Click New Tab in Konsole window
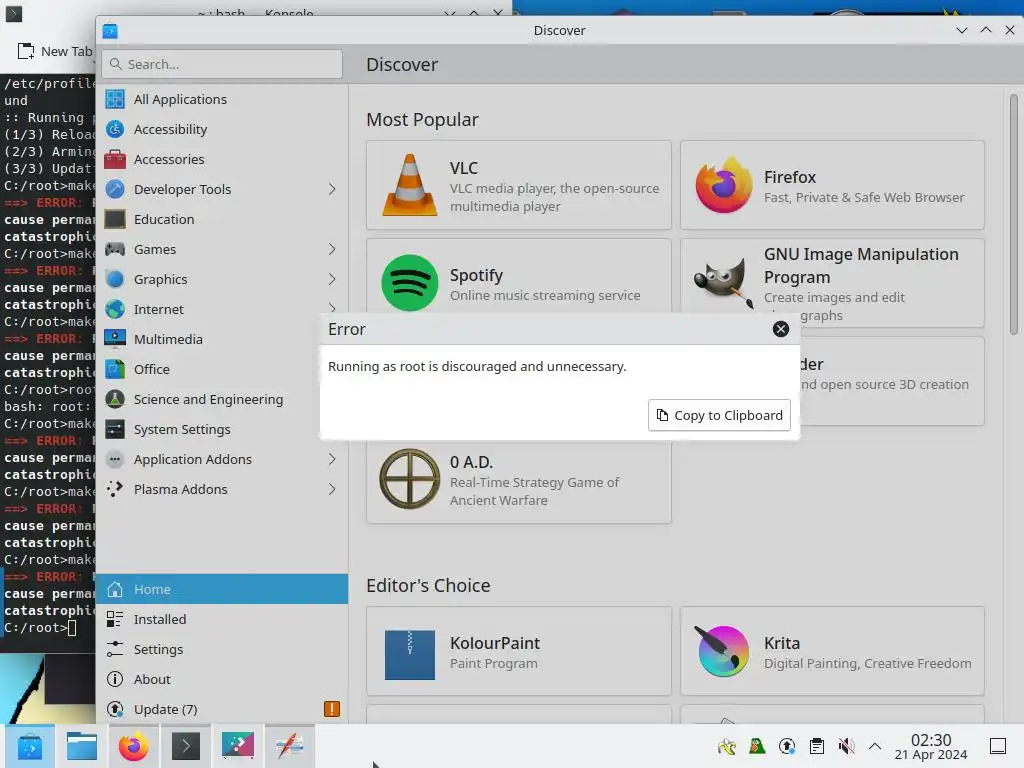Screen dimensions: 1024x768 [x=55, y=52]
